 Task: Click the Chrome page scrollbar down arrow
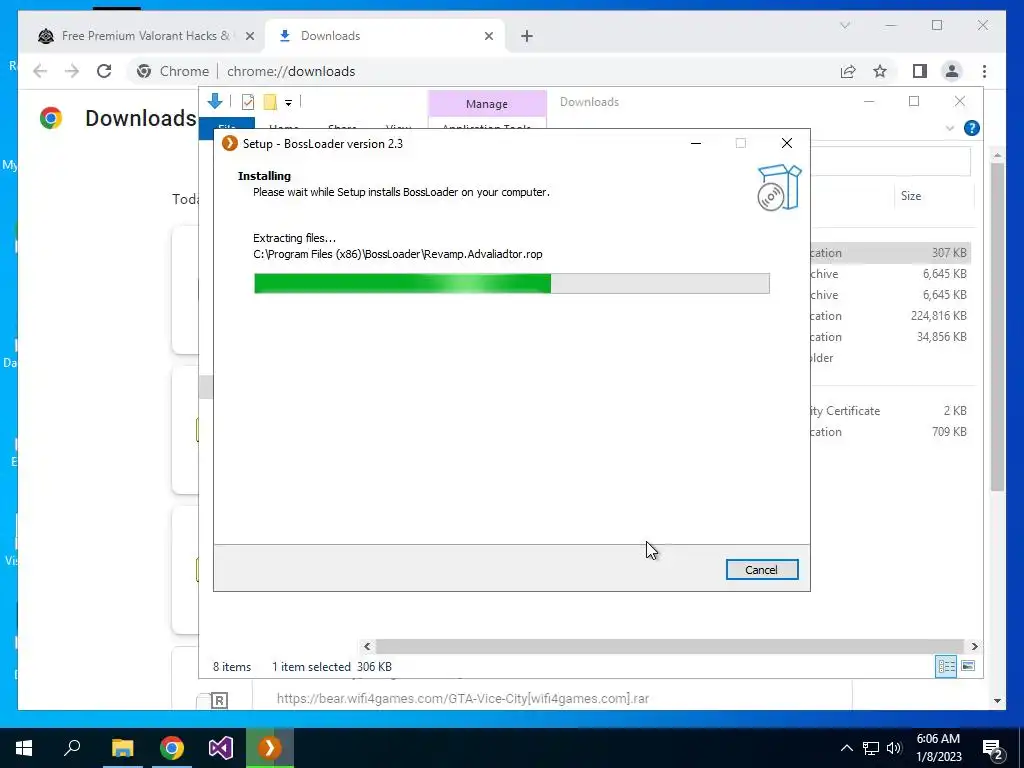pos(997,701)
